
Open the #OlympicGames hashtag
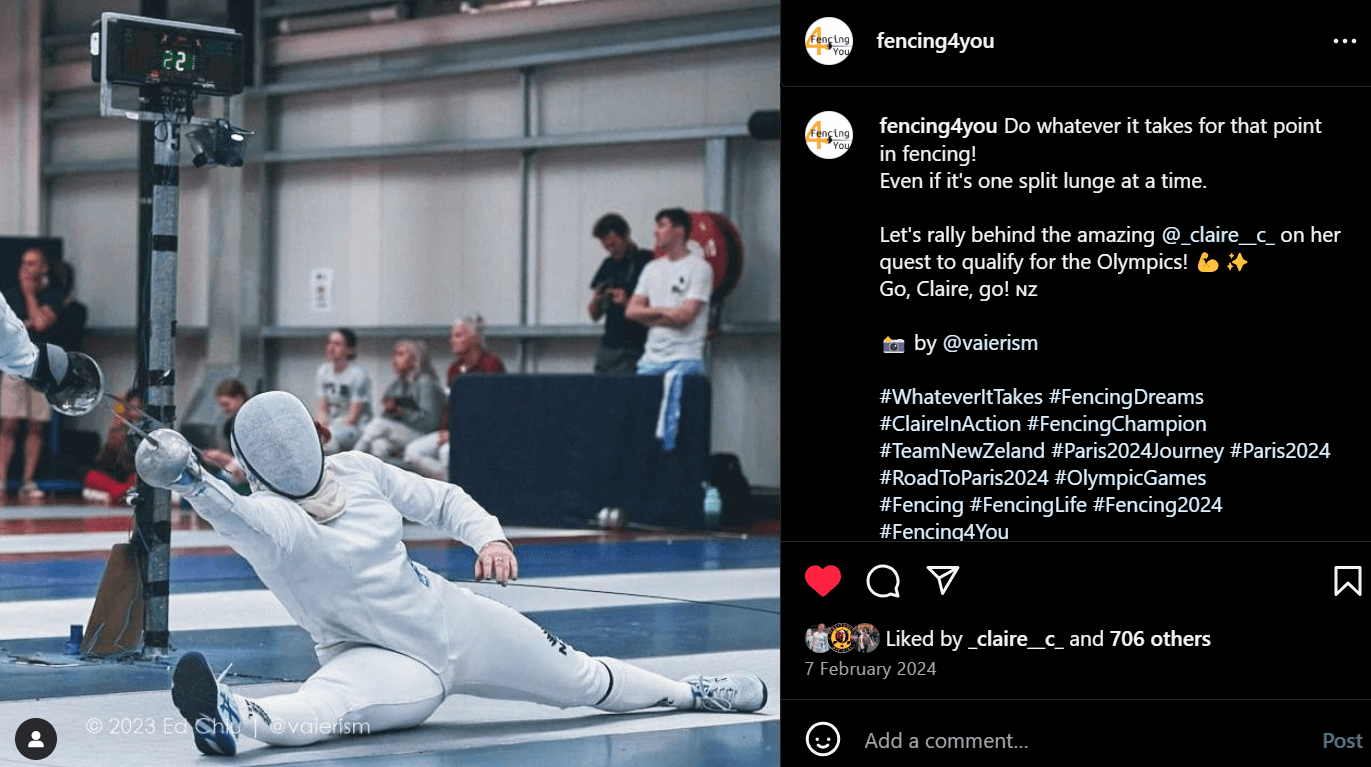coord(1130,478)
